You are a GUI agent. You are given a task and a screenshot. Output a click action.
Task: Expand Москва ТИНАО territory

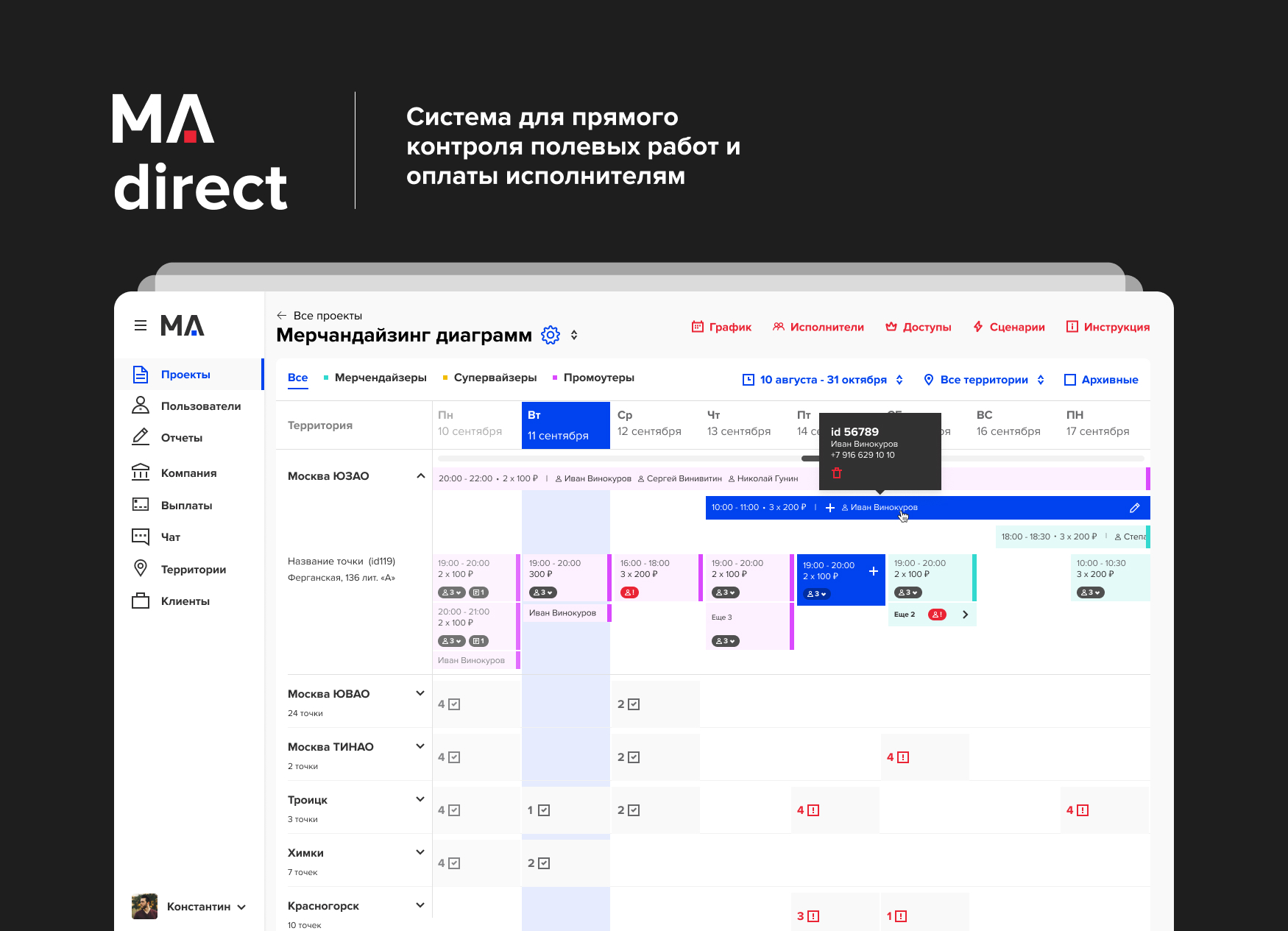tap(420, 746)
